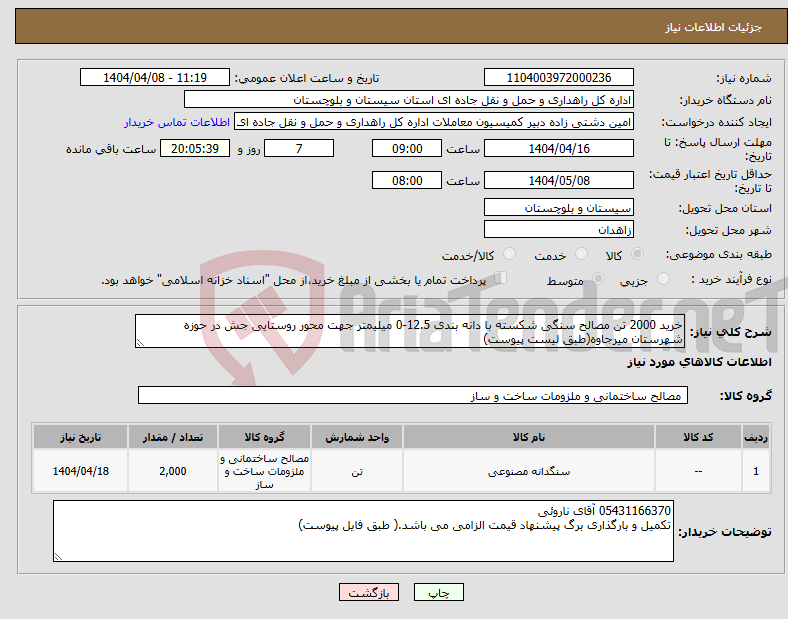Click the remaining time field 20:05:39
Viewport: 788px width, 619px height.
click(x=195, y=148)
